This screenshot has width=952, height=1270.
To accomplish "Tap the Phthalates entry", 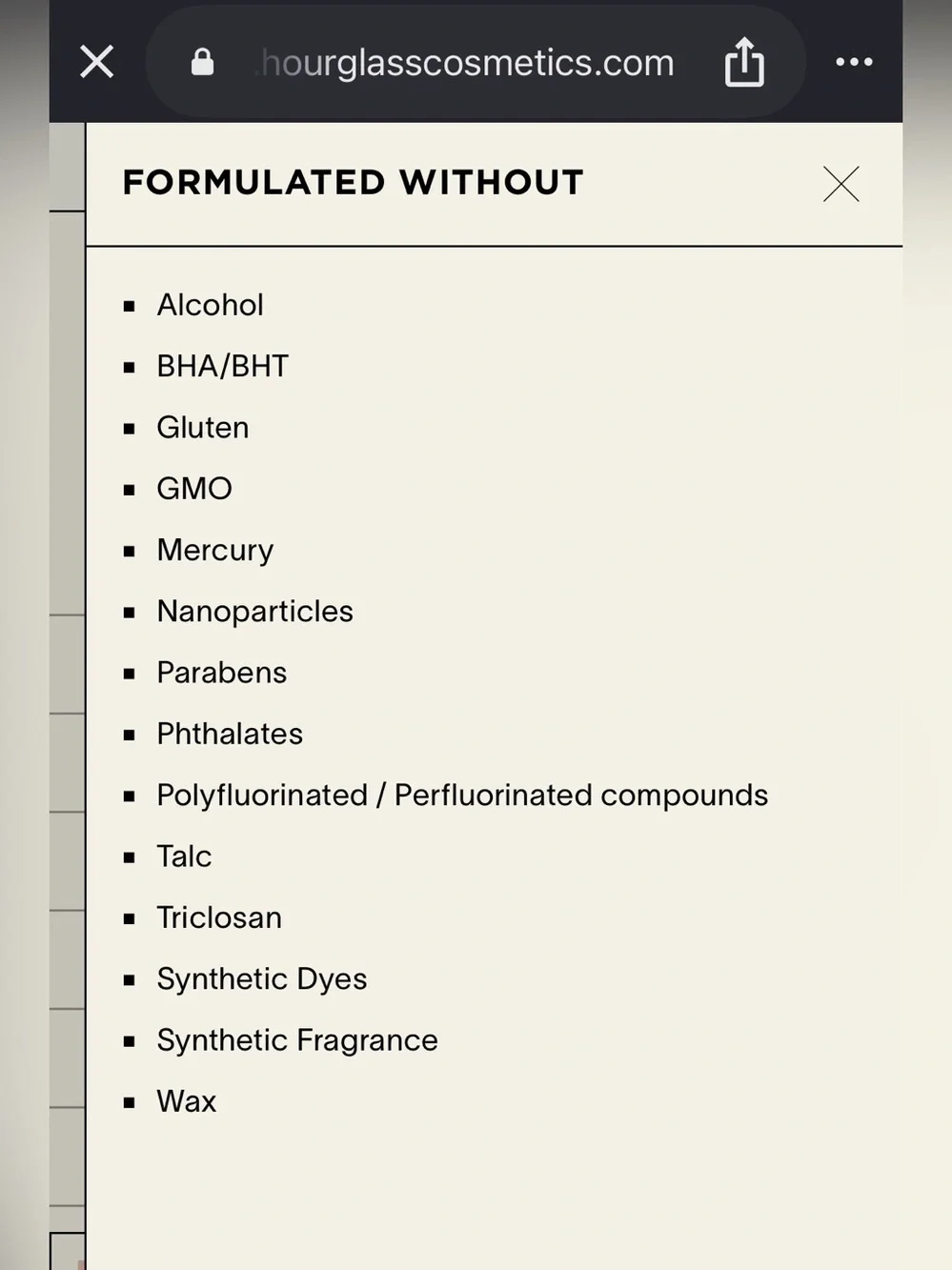I will [230, 734].
